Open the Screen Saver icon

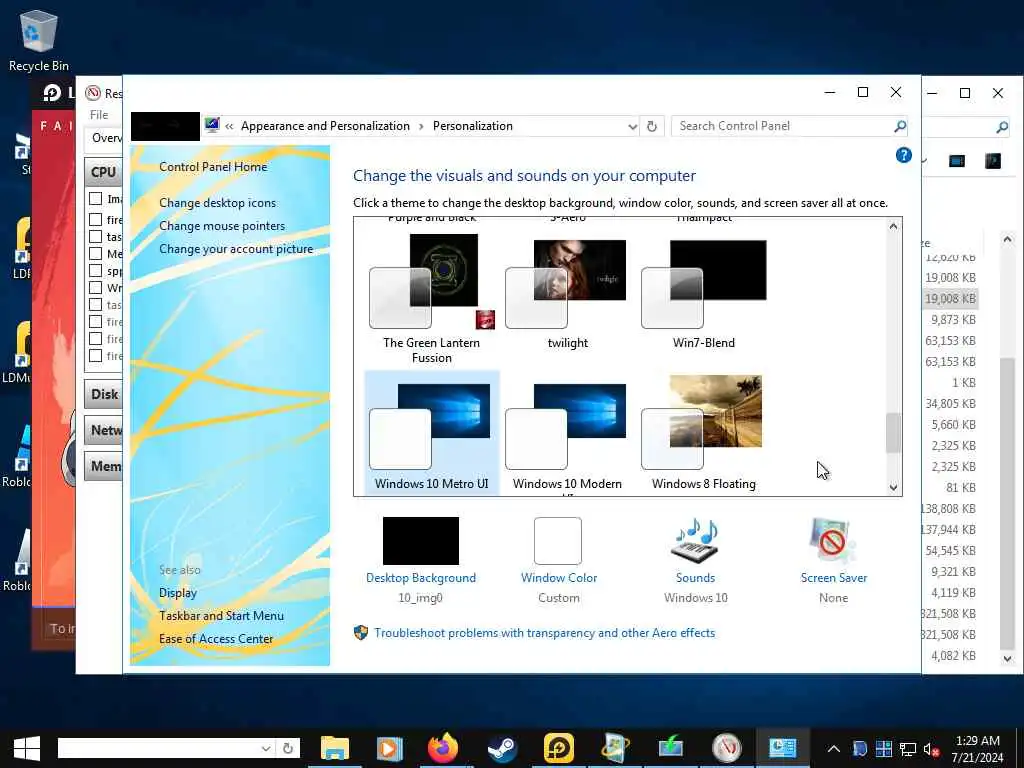833,541
